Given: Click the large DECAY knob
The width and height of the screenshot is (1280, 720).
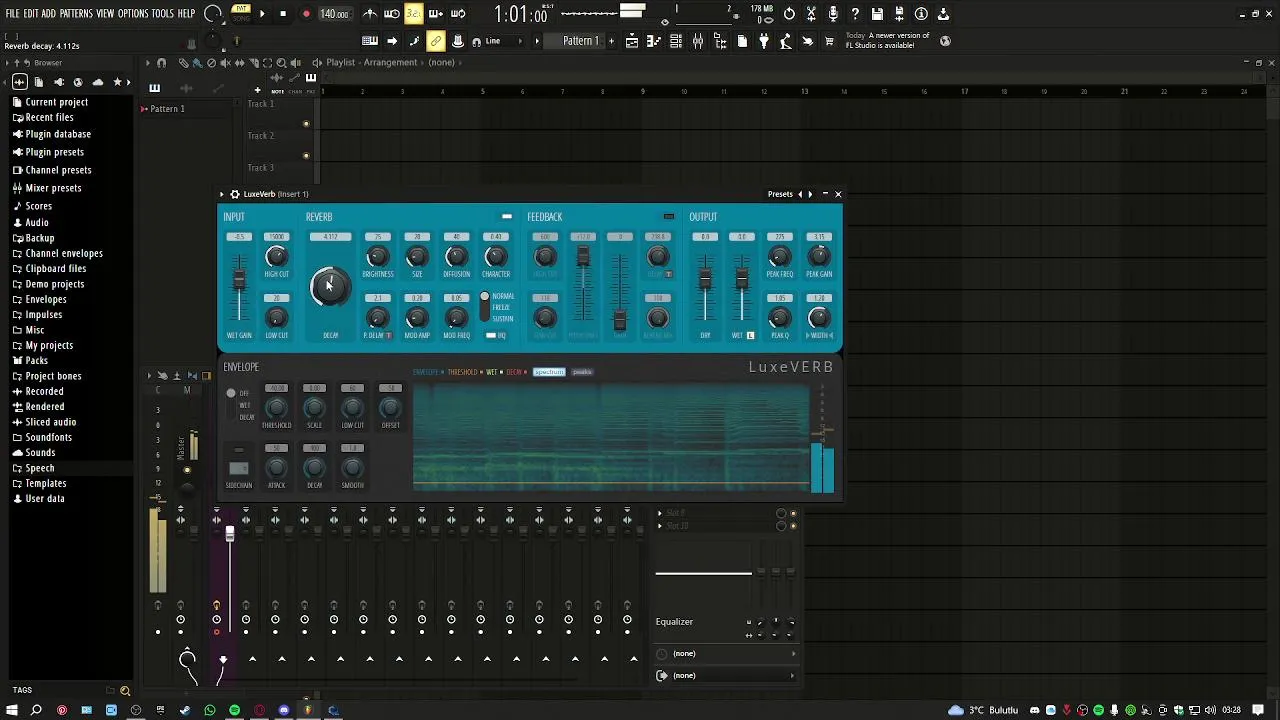Looking at the screenshot, I should tap(330, 288).
